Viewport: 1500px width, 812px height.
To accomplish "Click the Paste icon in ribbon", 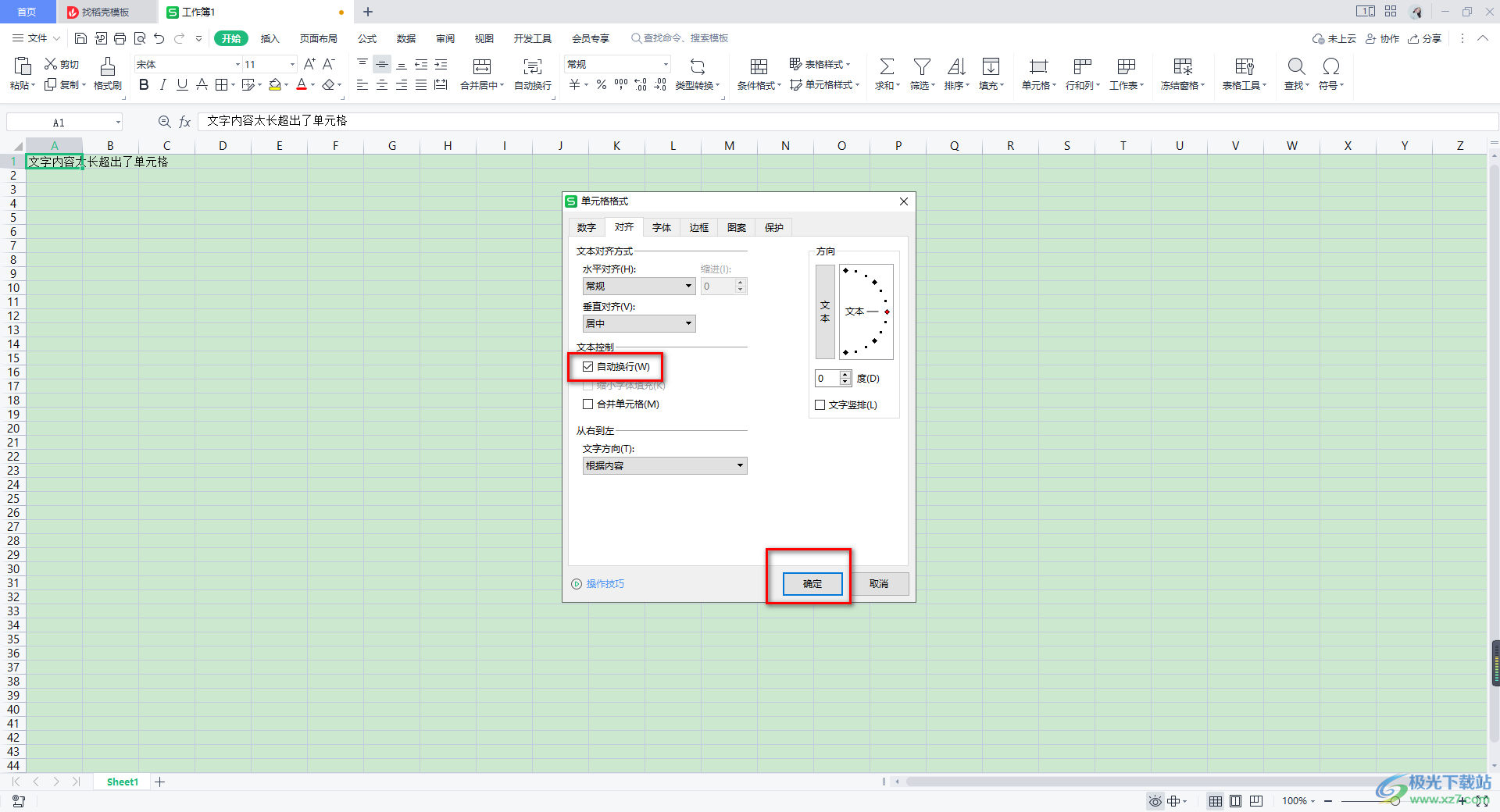I will [x=23, y=66].
